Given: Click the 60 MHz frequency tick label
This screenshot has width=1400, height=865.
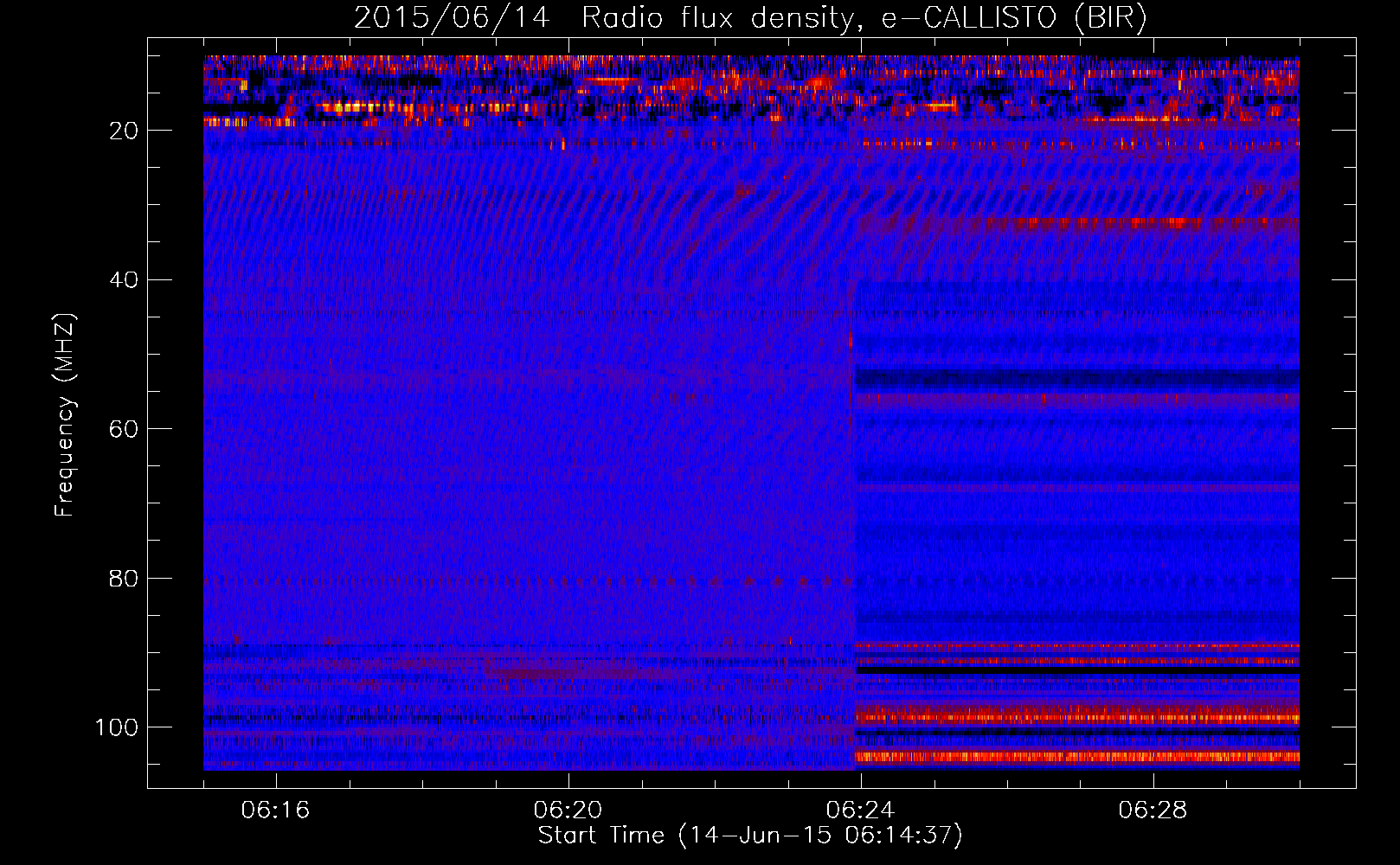Looking at the screenshot, I should [x=125, y=429].
